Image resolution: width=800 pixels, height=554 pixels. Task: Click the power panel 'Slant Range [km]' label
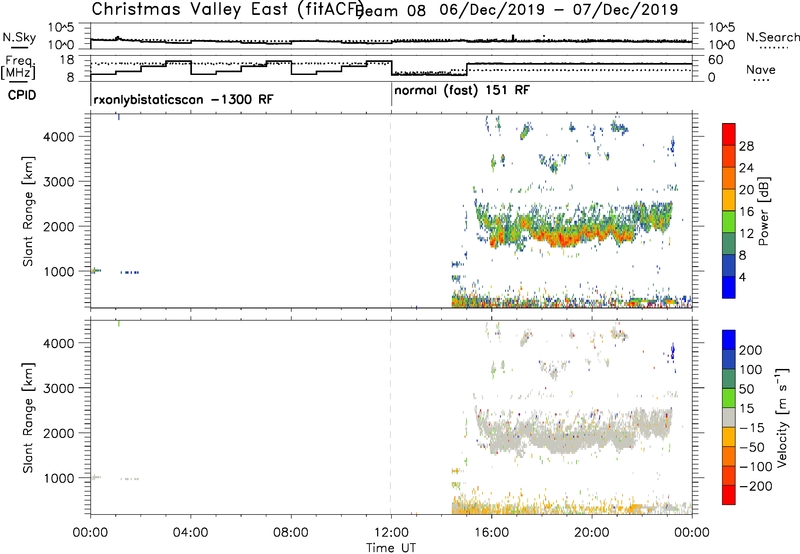click(x=28, y=211)
